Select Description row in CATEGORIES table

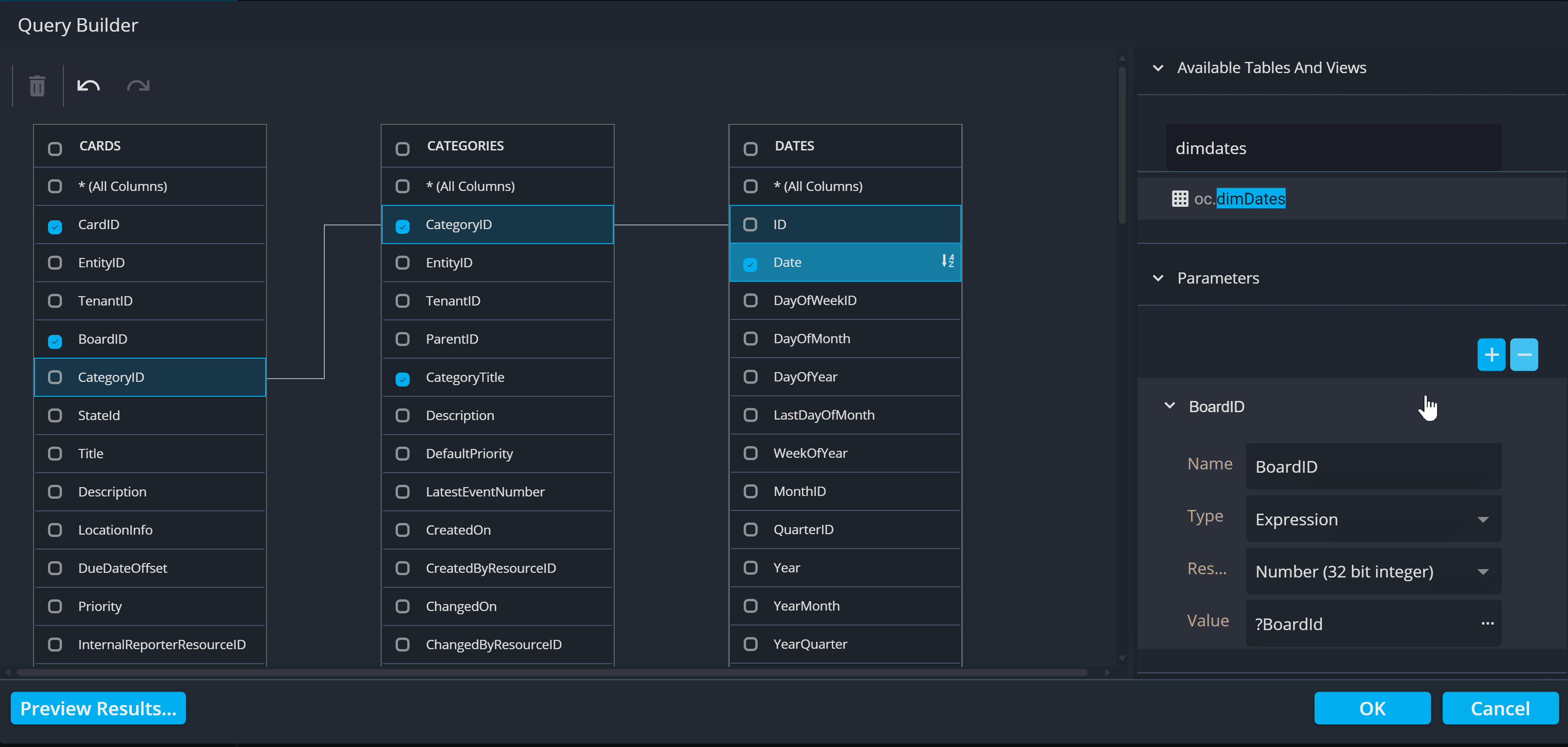(497, 415)
